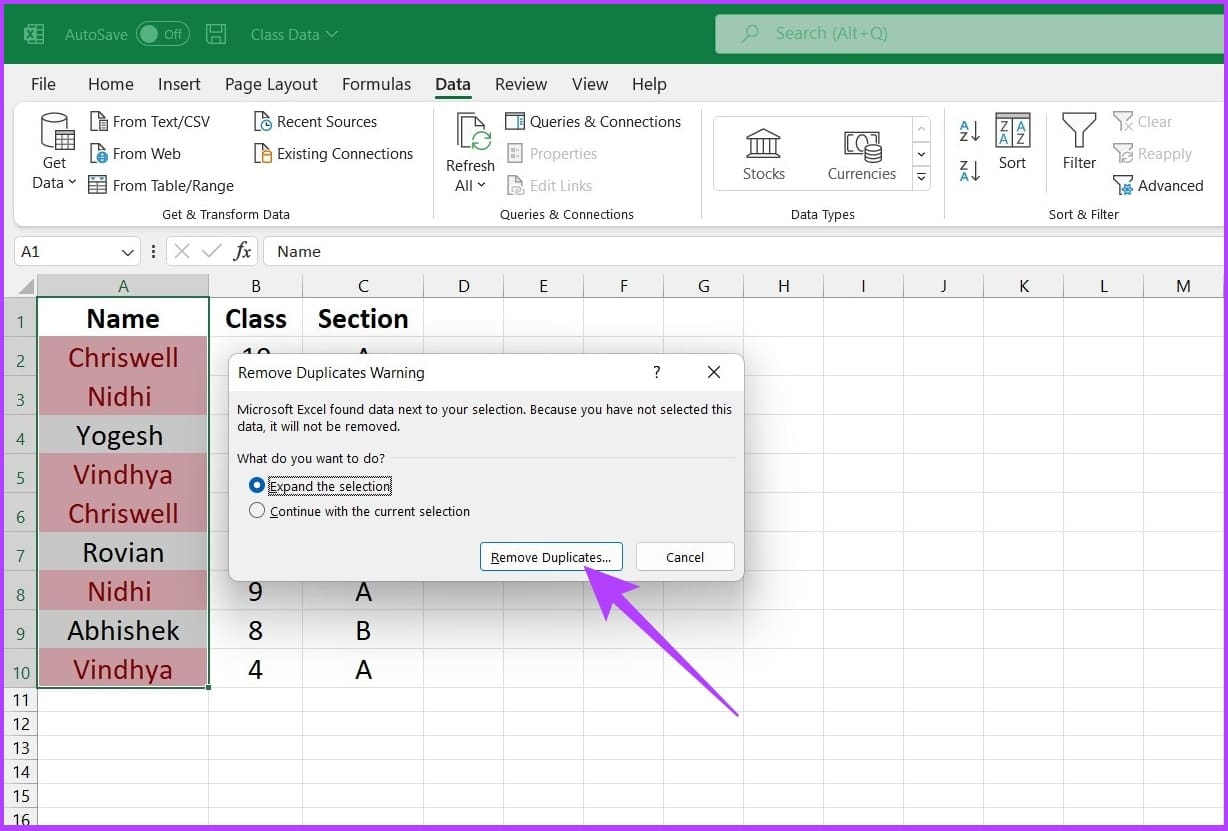Switch to the Home tab
The image size is (1228, 831).
point(110,84)
